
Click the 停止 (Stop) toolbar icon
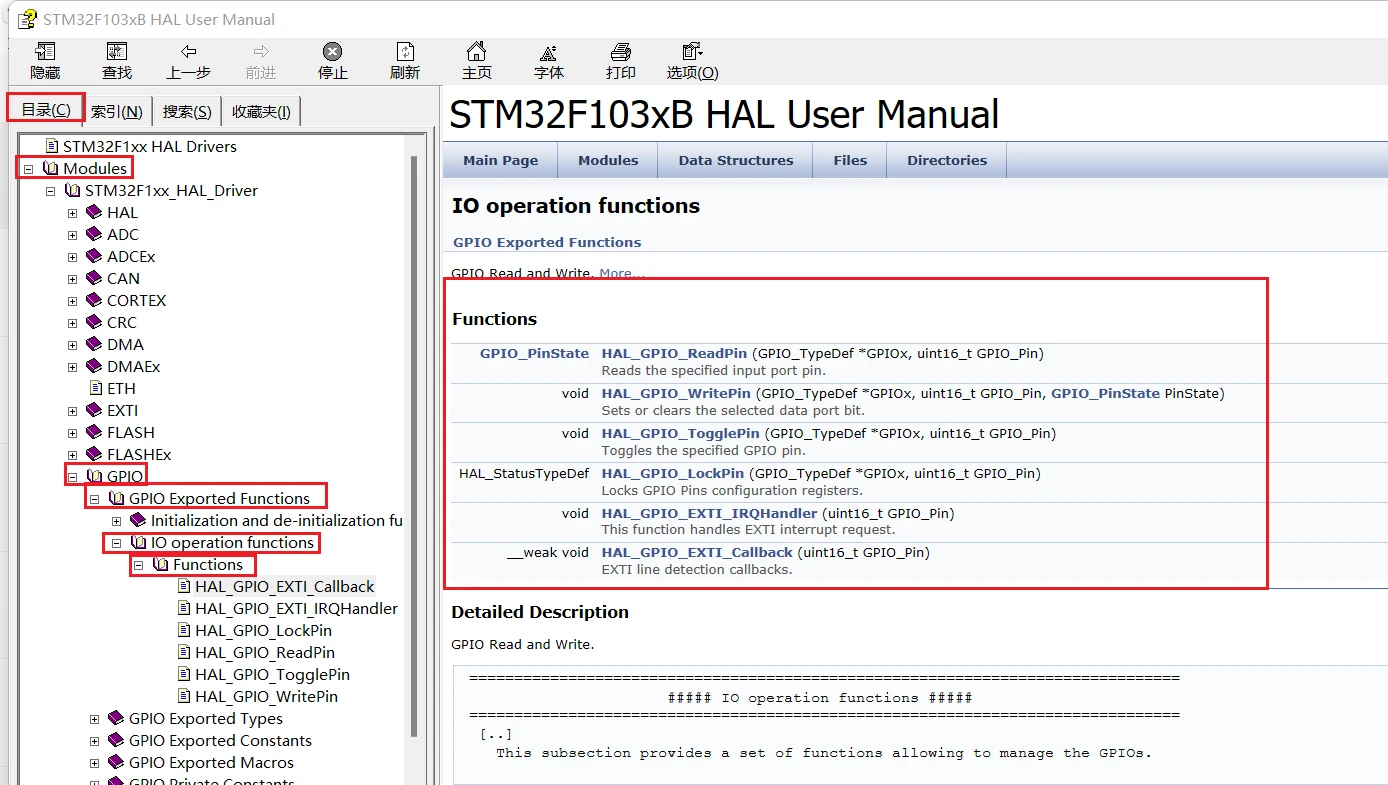tap(333, 52)
